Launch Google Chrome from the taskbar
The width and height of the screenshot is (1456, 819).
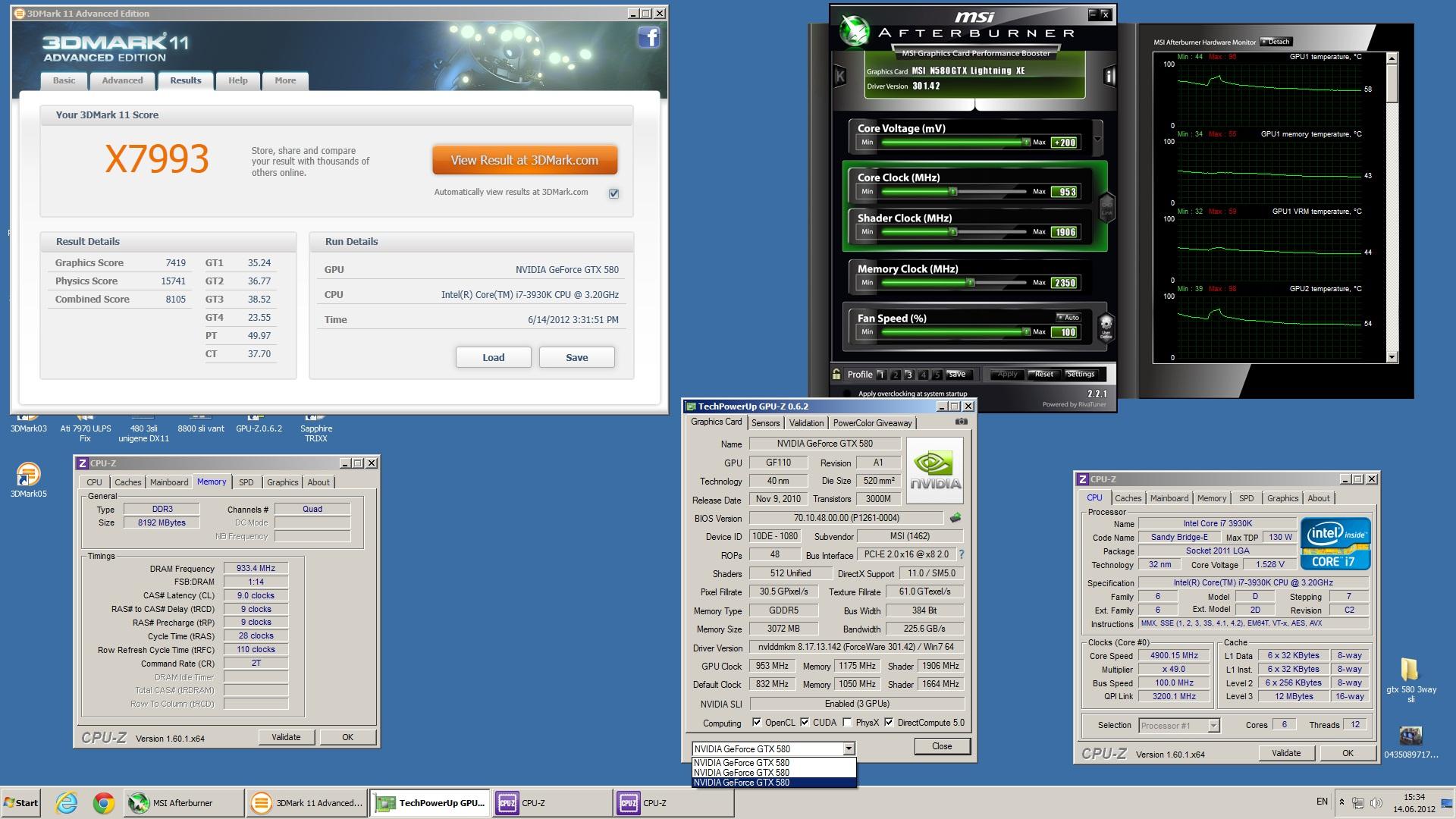pyautogui.click(x=104, y=802)
